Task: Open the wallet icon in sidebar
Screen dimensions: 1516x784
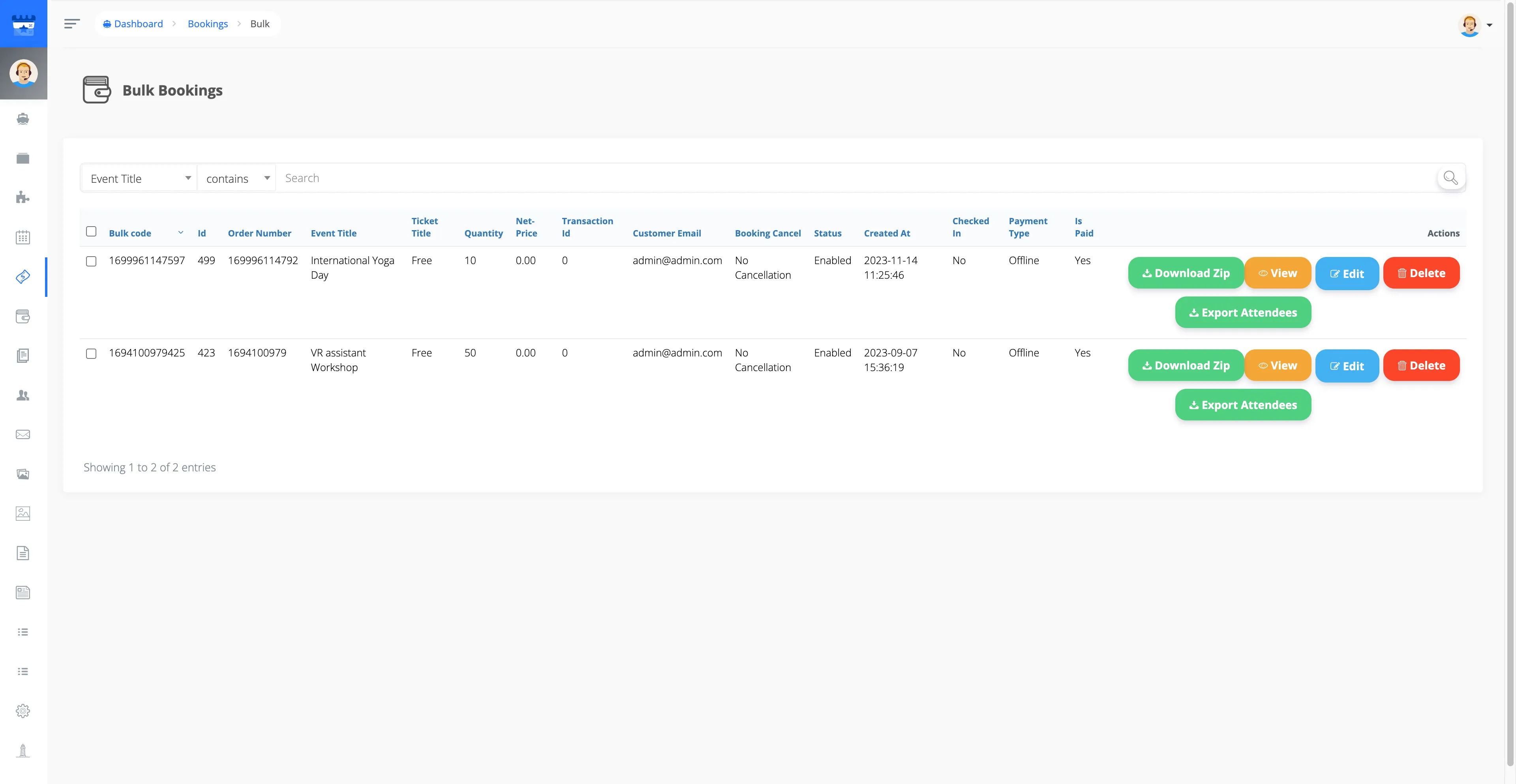Action: 23,316
